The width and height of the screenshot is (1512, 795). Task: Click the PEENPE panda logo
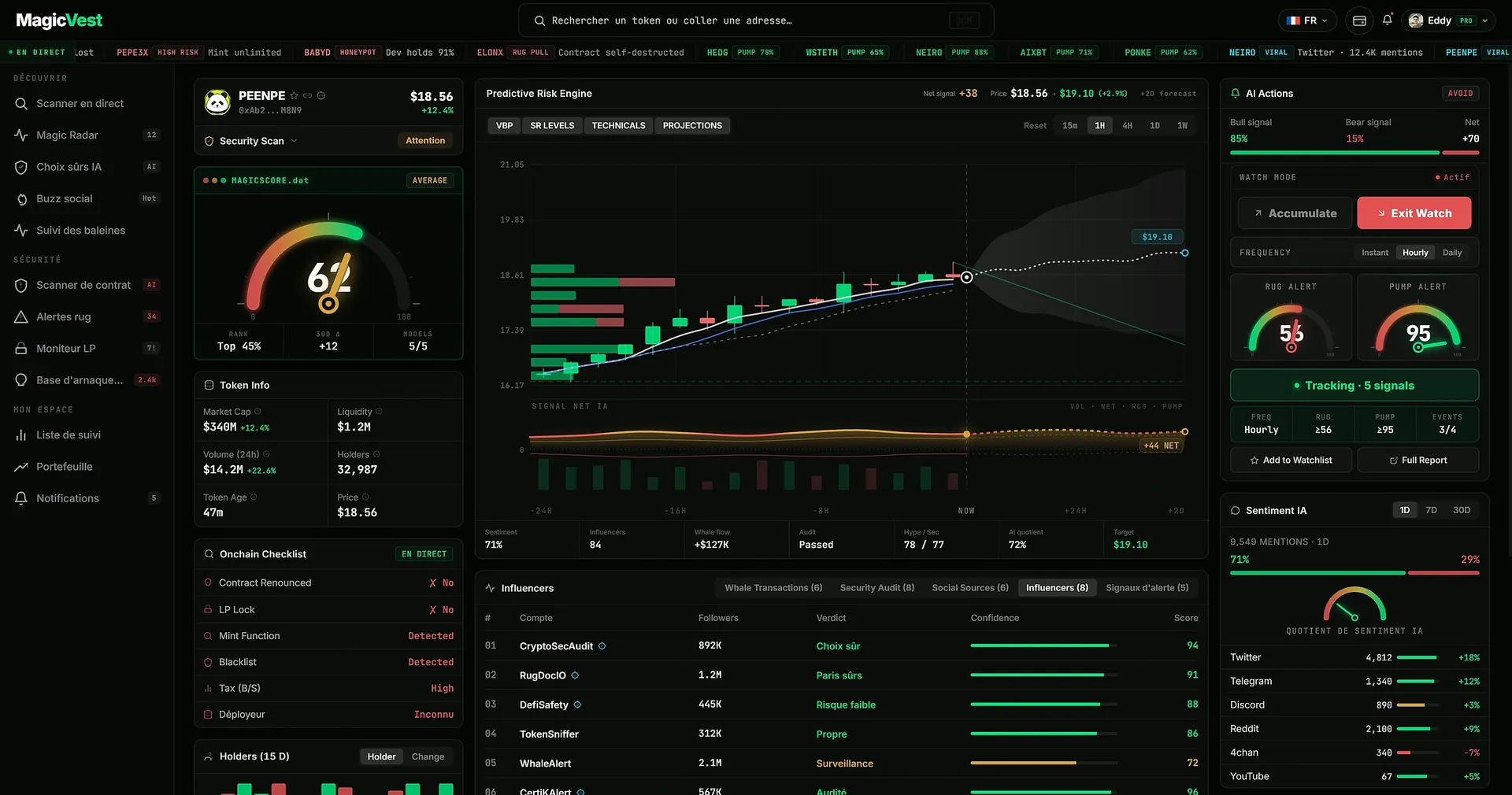click(x=217, y=102)
